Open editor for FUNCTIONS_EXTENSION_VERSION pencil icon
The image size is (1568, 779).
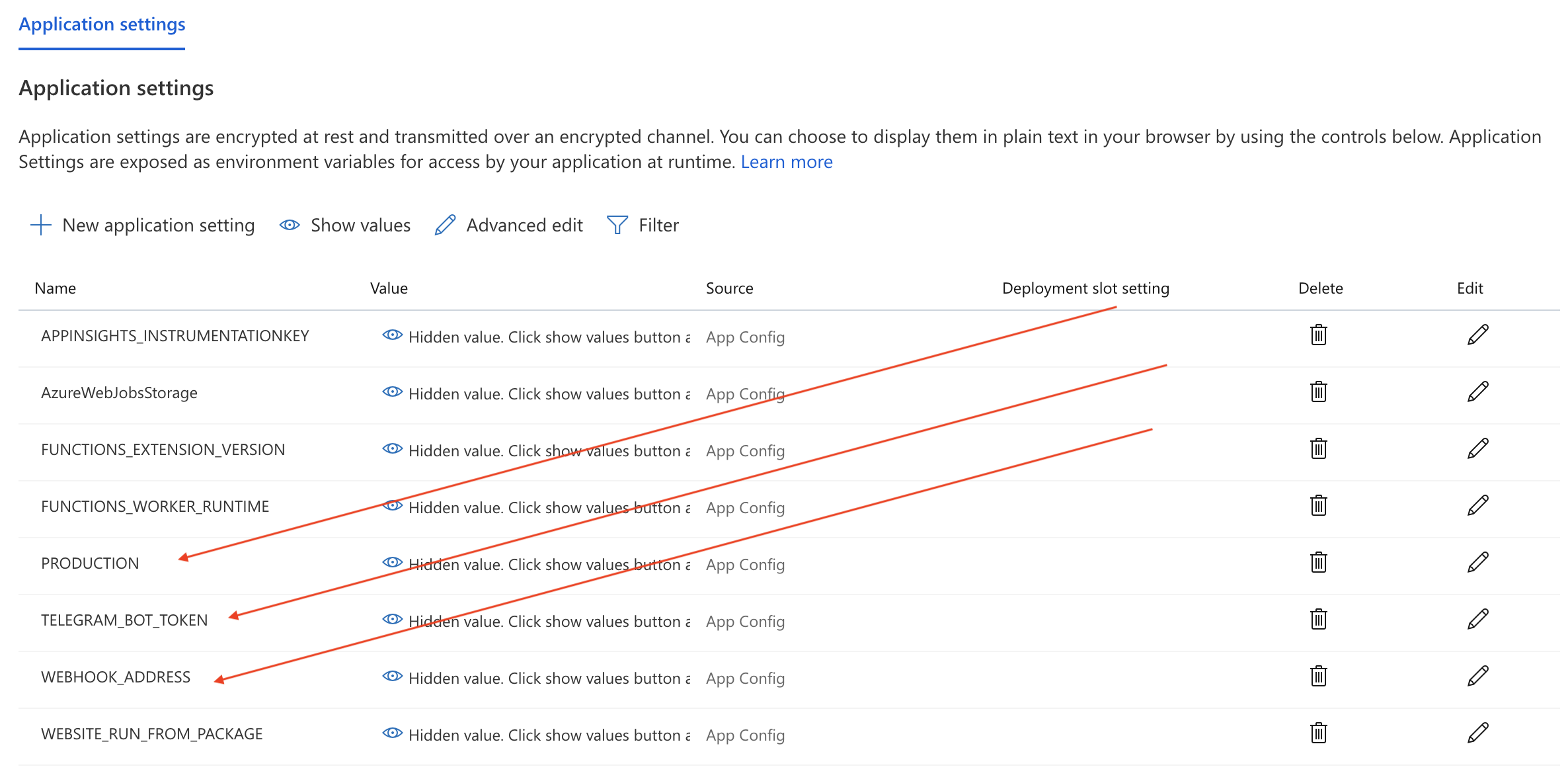pos(1477,449)
